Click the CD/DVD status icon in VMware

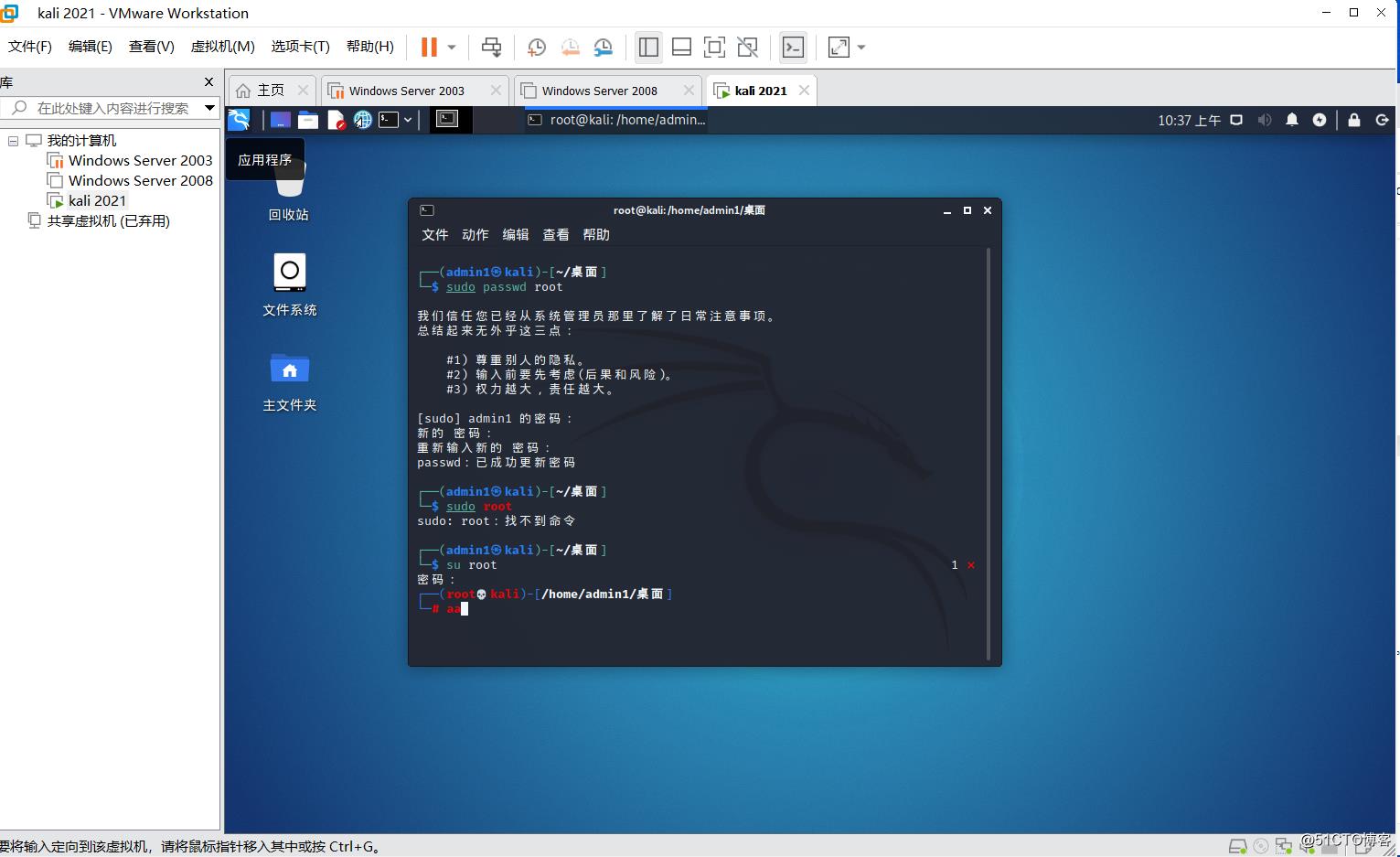coord(1261,846)
